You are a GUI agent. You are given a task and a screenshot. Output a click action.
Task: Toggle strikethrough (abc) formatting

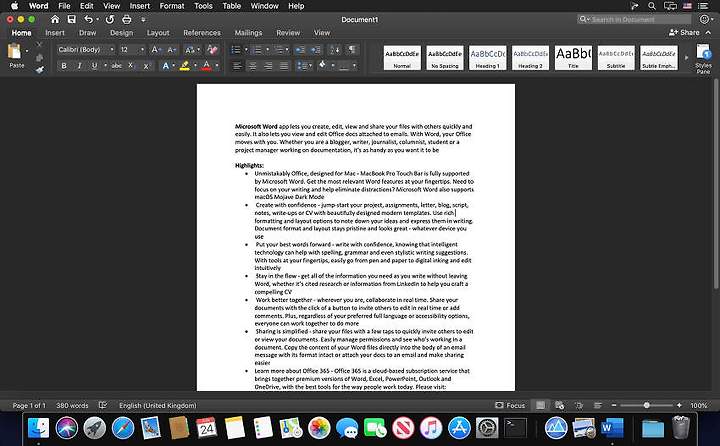point(117,66)
